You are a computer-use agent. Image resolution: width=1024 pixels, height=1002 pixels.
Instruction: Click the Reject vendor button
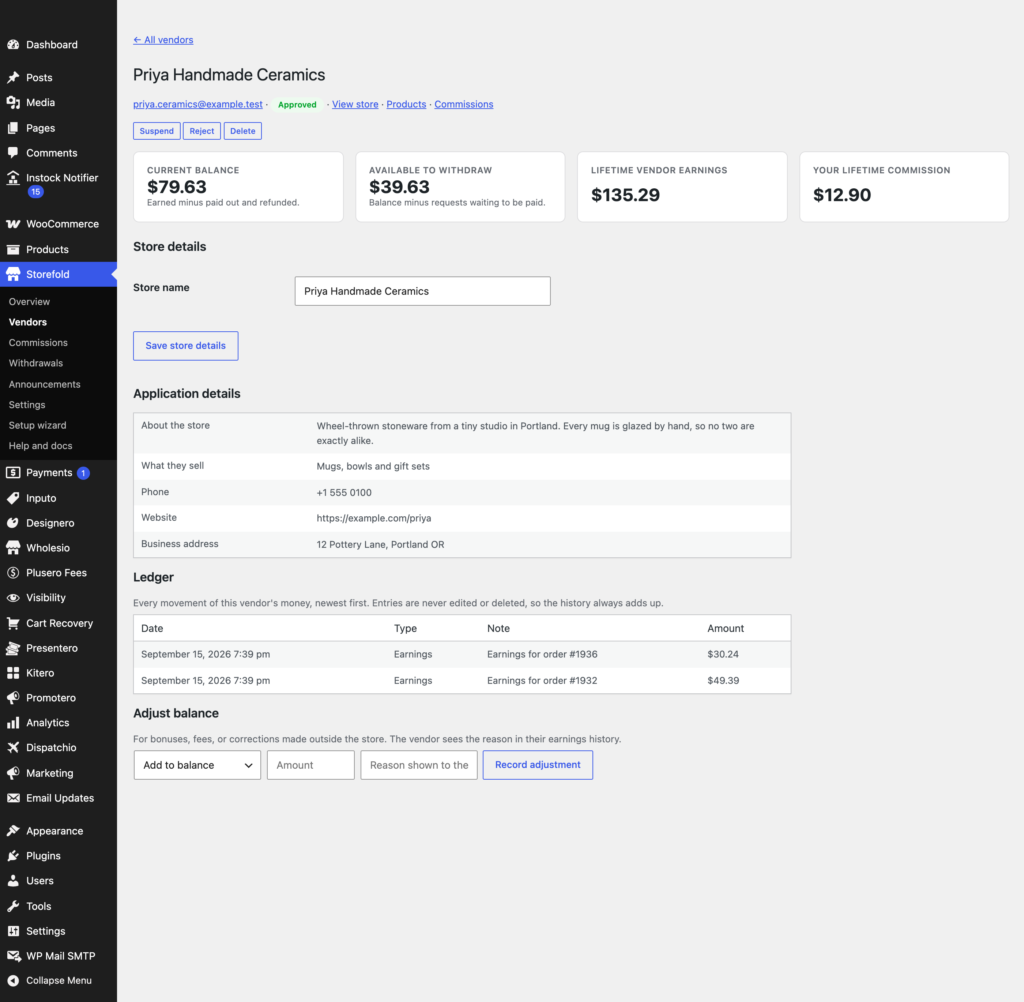click(x=202, y=131)
